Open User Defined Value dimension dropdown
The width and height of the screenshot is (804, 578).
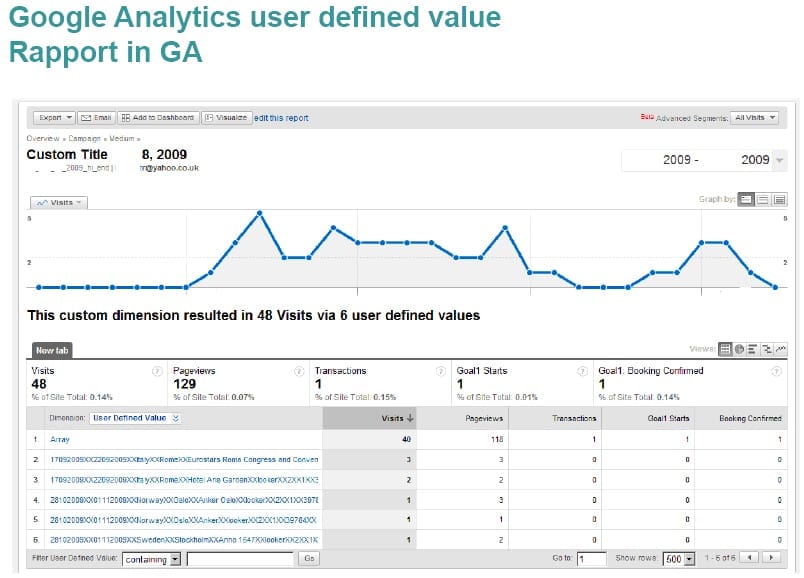(x=135, y=418)
